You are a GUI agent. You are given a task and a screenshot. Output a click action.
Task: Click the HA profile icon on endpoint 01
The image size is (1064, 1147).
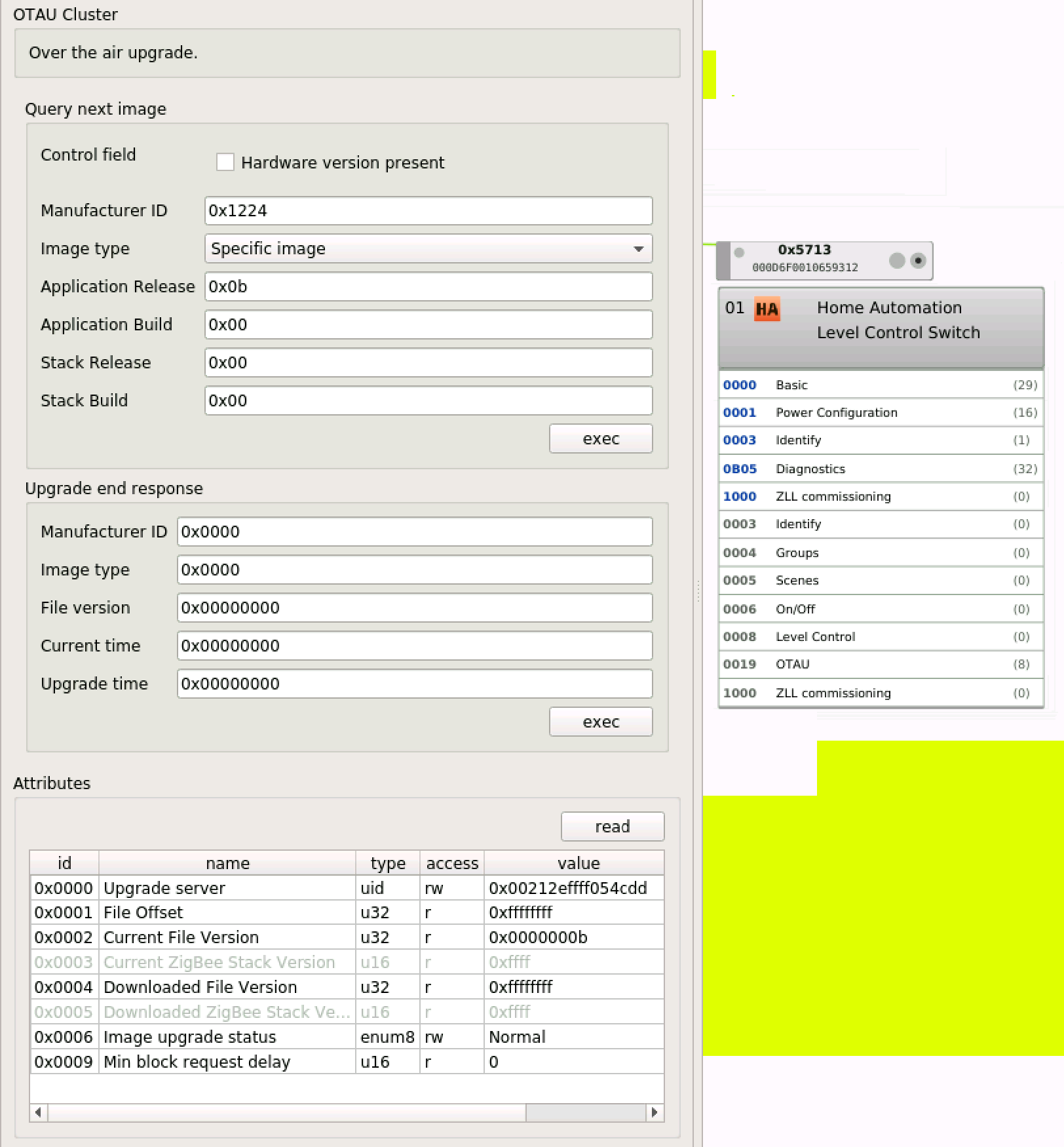pos(767,309)
